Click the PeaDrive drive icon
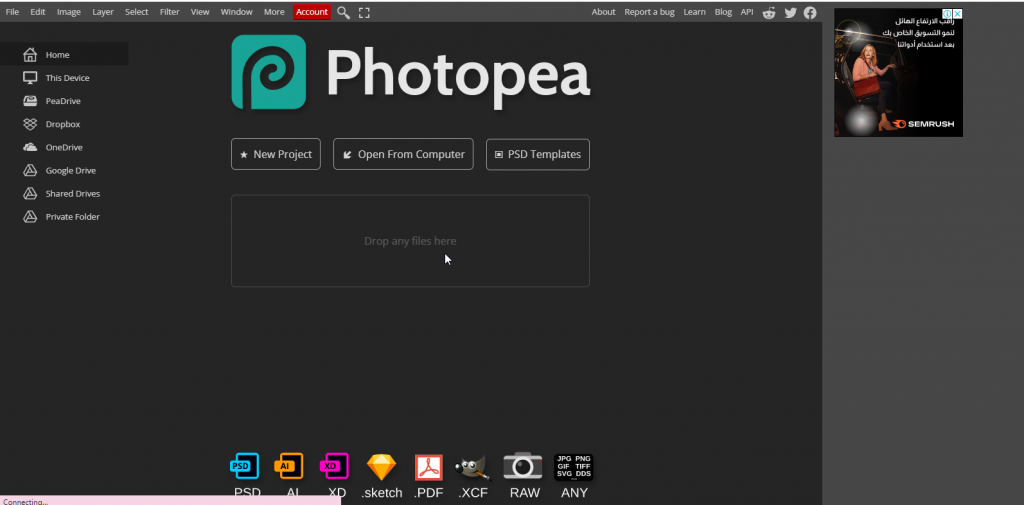The width and height of the screenshot is (1024, 505). (x=30, y=101)
